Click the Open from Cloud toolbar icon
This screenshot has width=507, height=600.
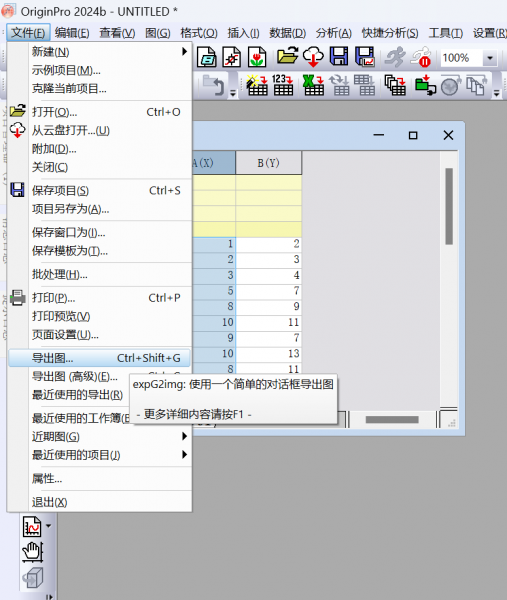313,57
